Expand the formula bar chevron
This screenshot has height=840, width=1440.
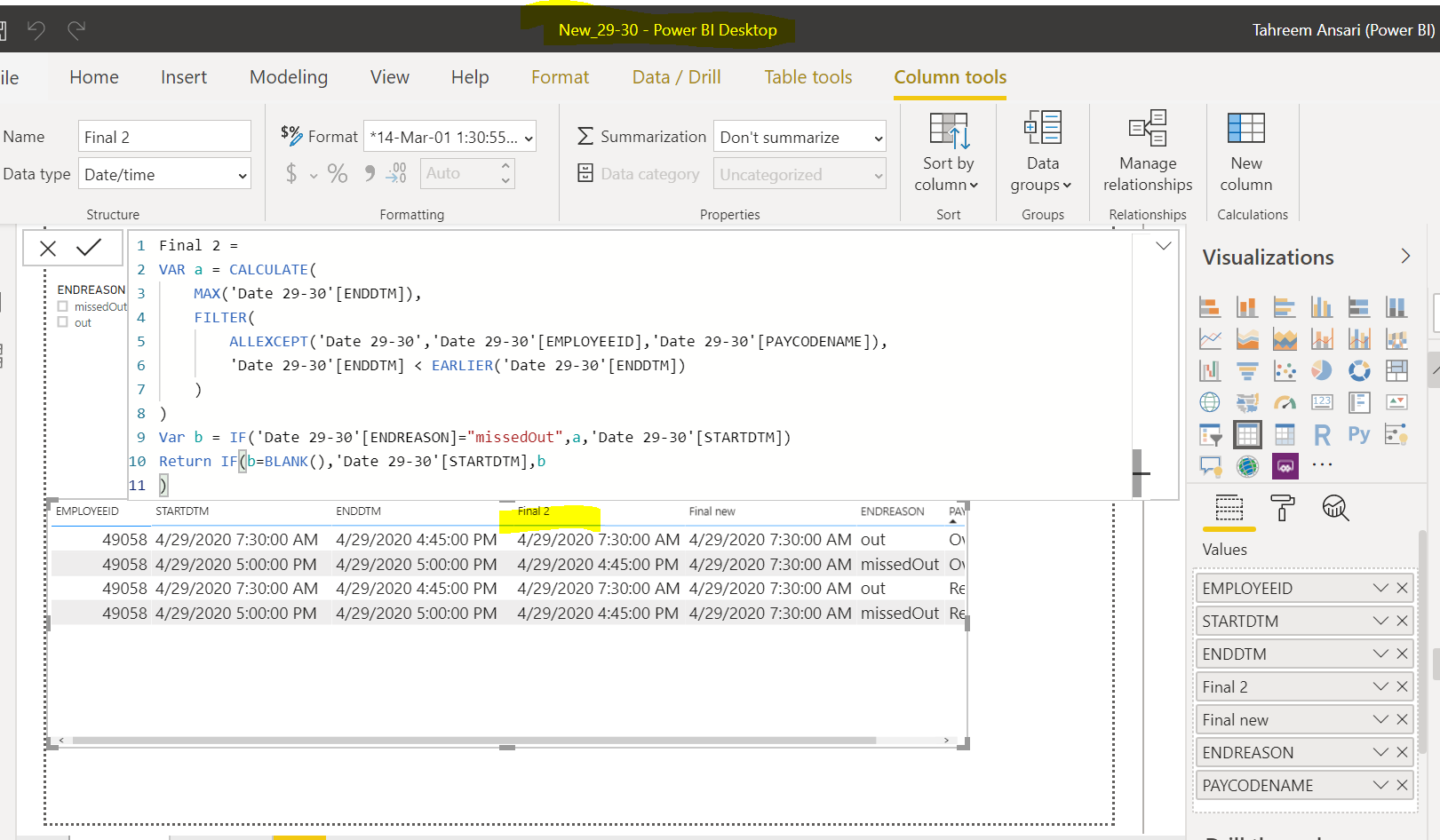point(1163,246)
